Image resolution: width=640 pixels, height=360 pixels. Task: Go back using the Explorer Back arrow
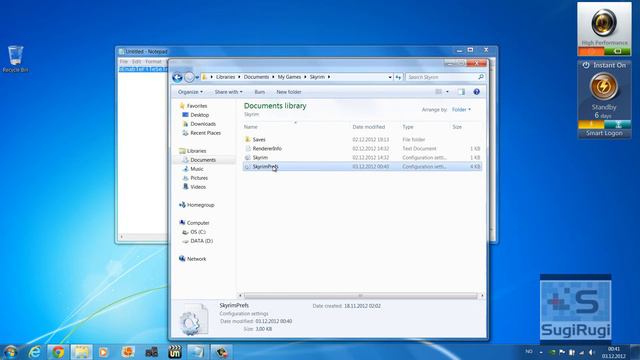click(x=177, y=77)
